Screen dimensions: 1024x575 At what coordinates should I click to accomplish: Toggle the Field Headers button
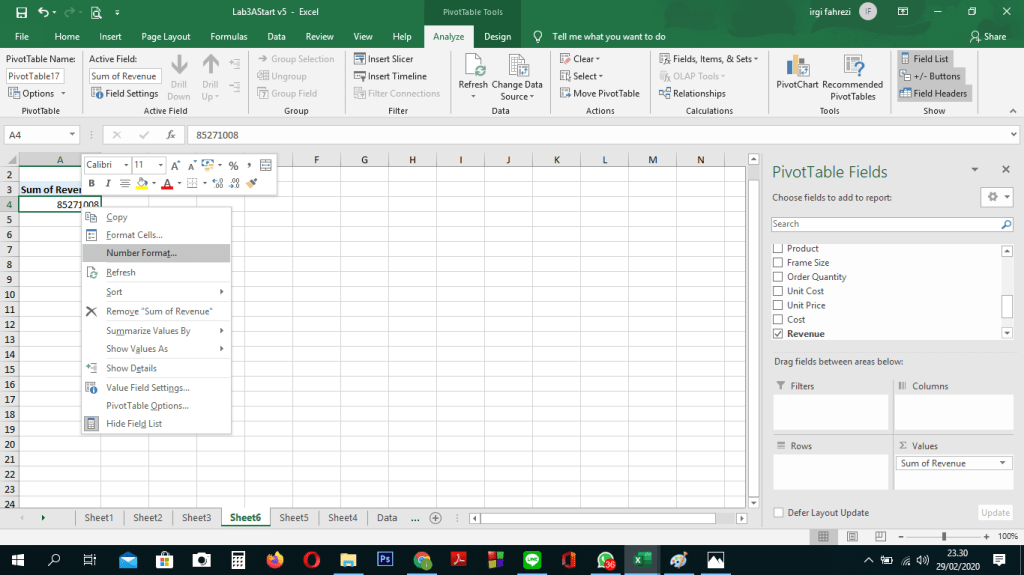[x=933, y=94]
